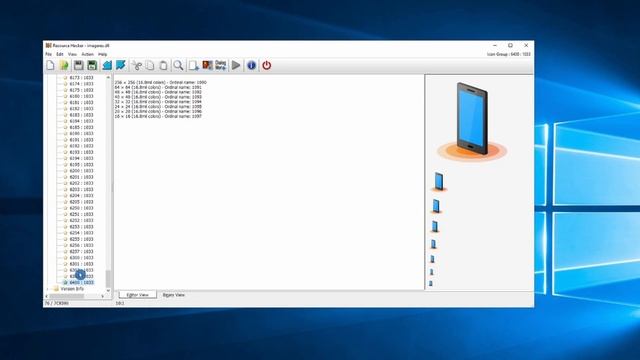The width and height of the screenshot is (640, 360).
Task: Select tree item 6183 : 1033
Action: click(x=81, y=115)
